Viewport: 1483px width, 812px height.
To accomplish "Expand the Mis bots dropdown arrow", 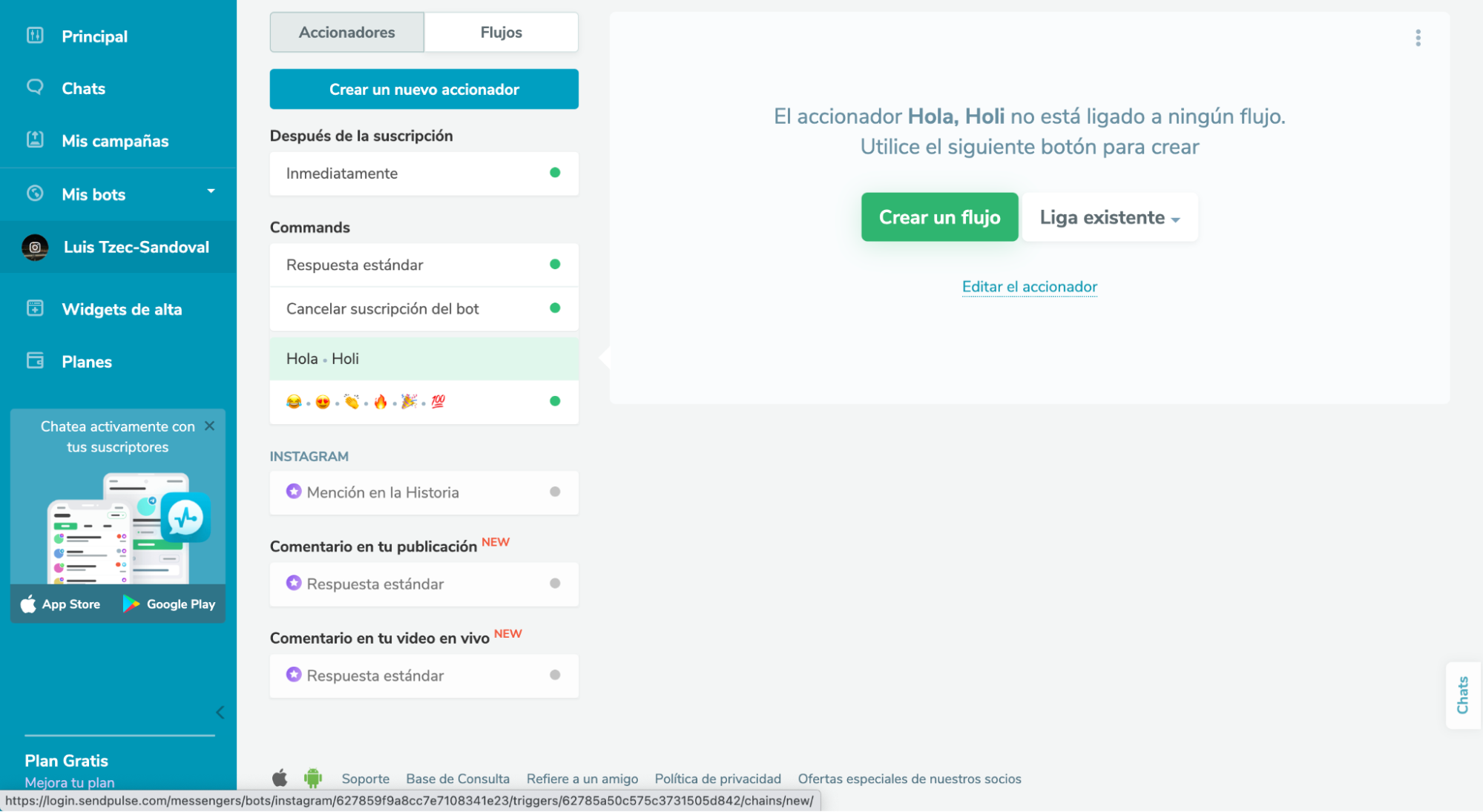I will click(211, 191).
